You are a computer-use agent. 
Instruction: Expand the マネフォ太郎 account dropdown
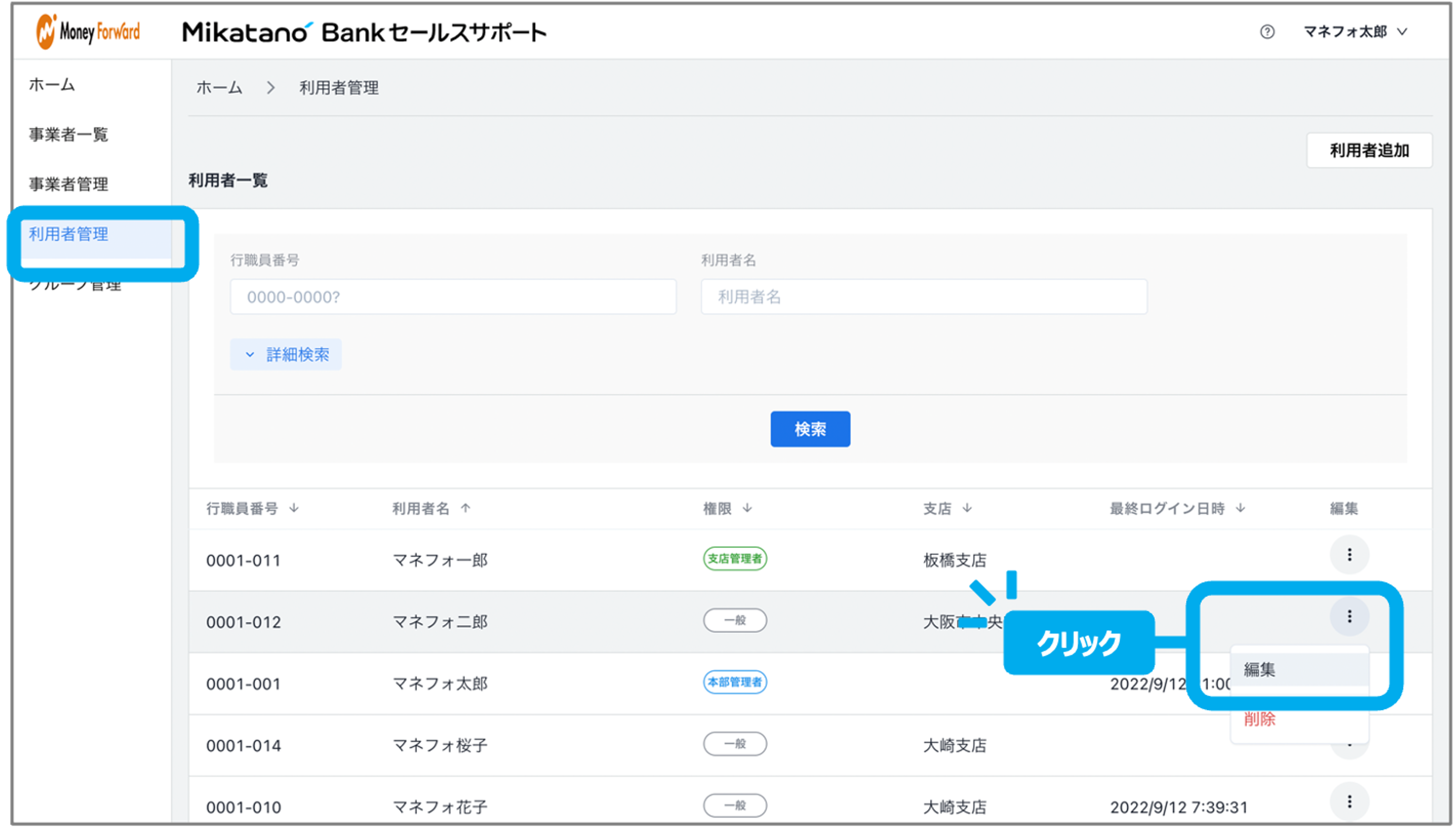(1355, 32)
